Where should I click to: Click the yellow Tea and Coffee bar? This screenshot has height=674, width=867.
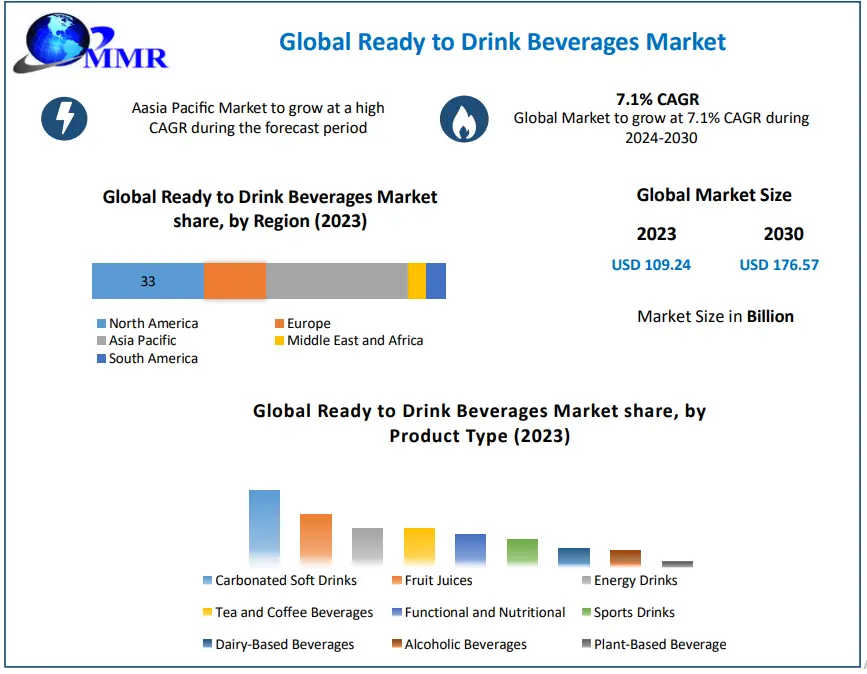[x=419, y=546]
